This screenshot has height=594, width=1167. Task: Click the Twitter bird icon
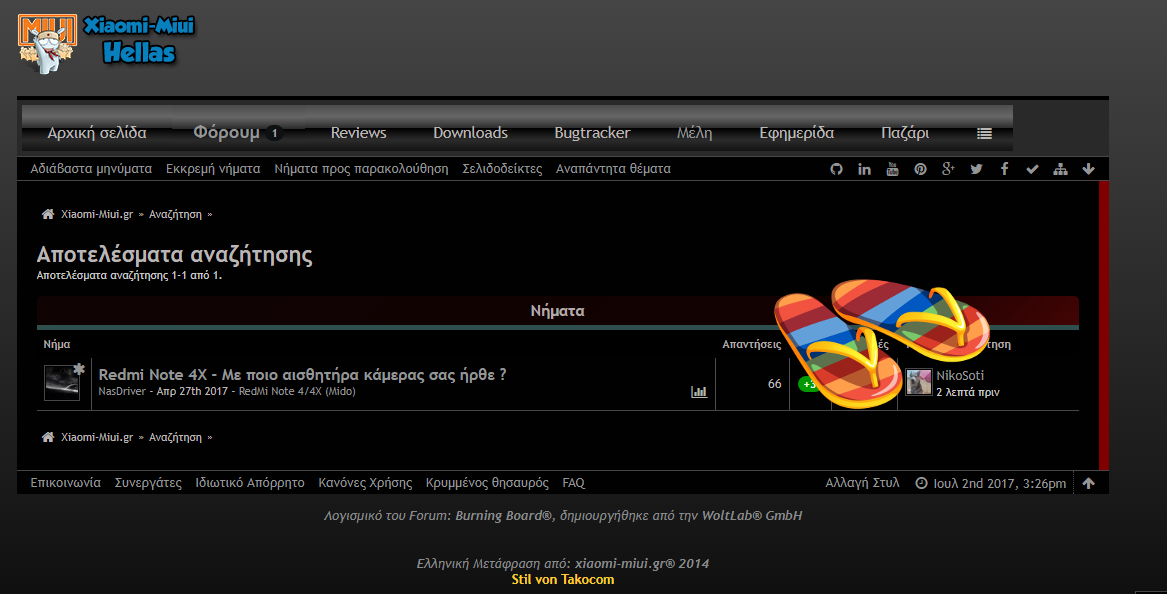976,169
